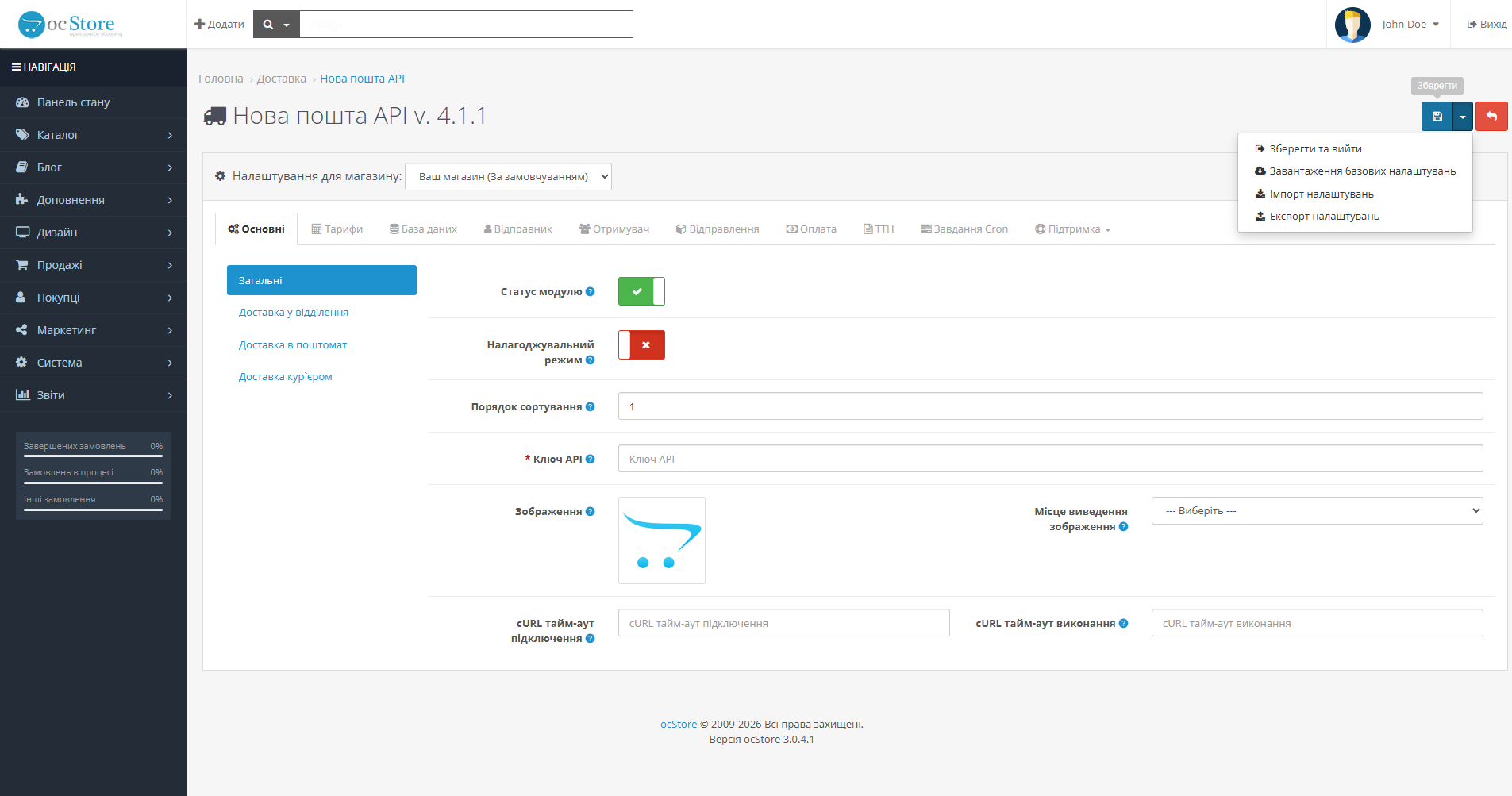Select Експорт налаштувань menu entry
The width and height of the screenshot is (1512, 796).
(1355, 217)
